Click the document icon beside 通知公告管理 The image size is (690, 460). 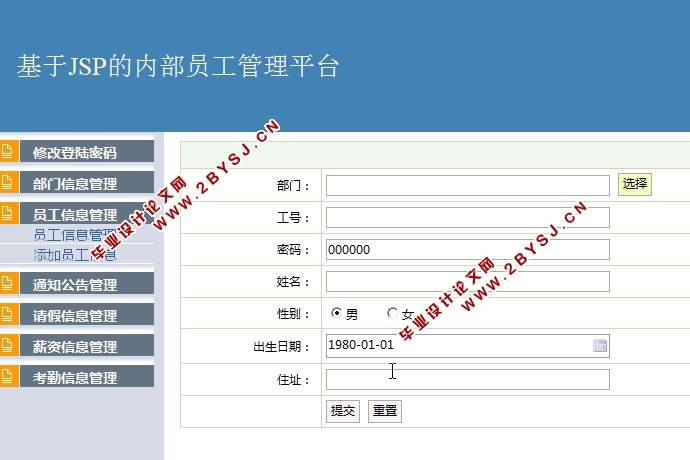tap(7, 283)
